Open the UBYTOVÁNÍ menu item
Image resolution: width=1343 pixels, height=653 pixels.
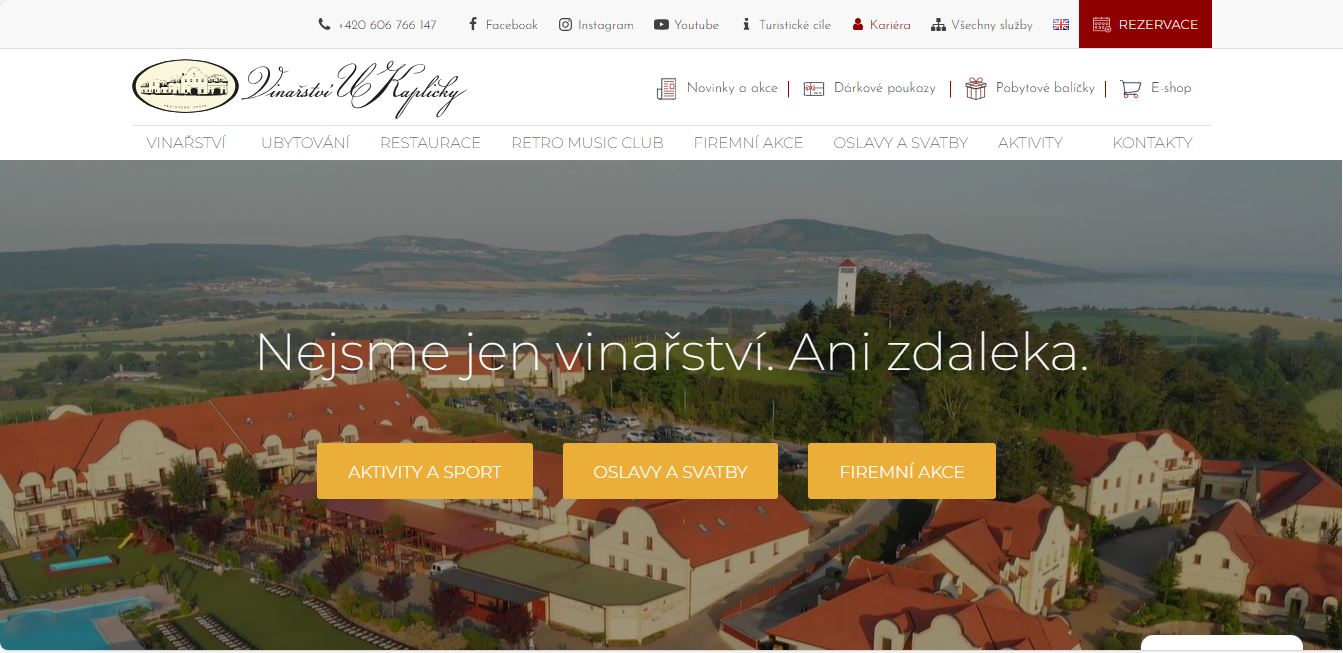(305, 143)
